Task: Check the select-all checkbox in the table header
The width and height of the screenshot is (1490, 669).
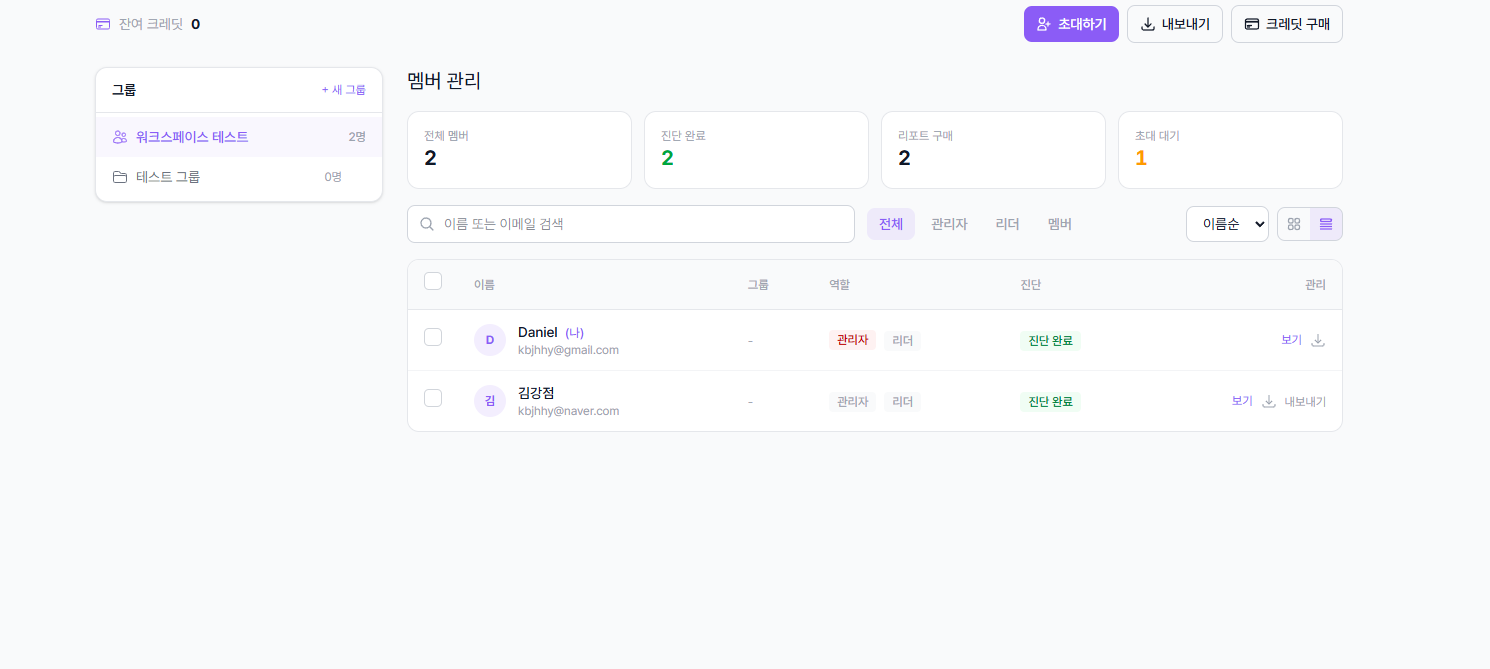Action: (433, 281)
